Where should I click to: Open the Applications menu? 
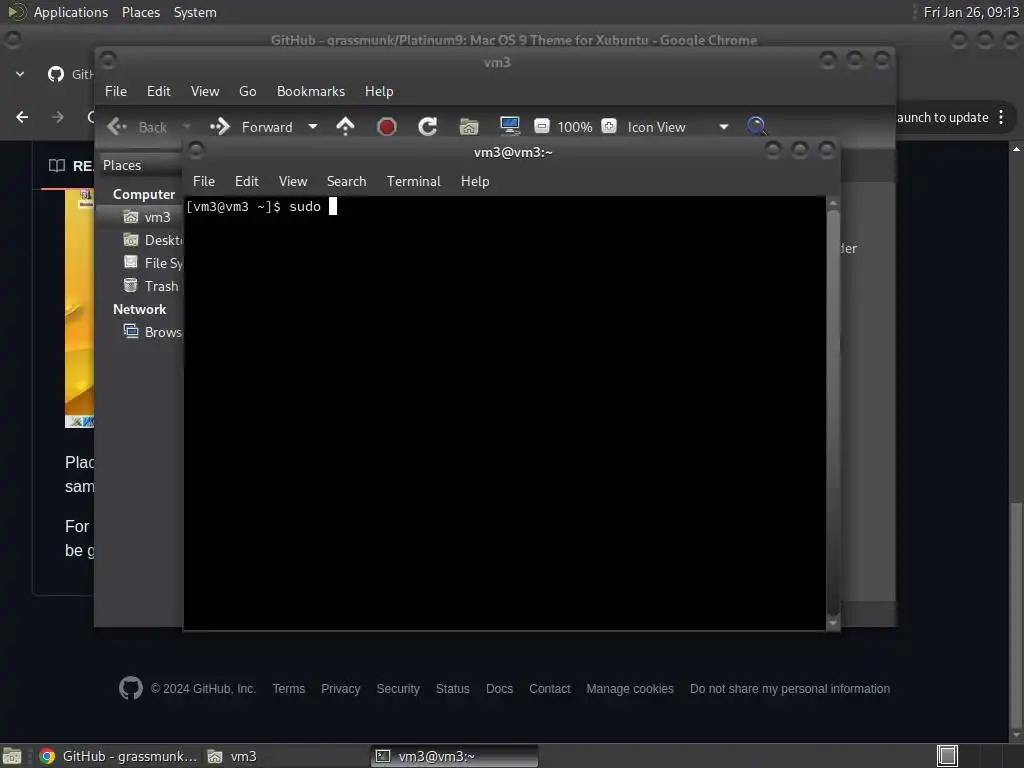pyautogui.click(x=71, y=12)
